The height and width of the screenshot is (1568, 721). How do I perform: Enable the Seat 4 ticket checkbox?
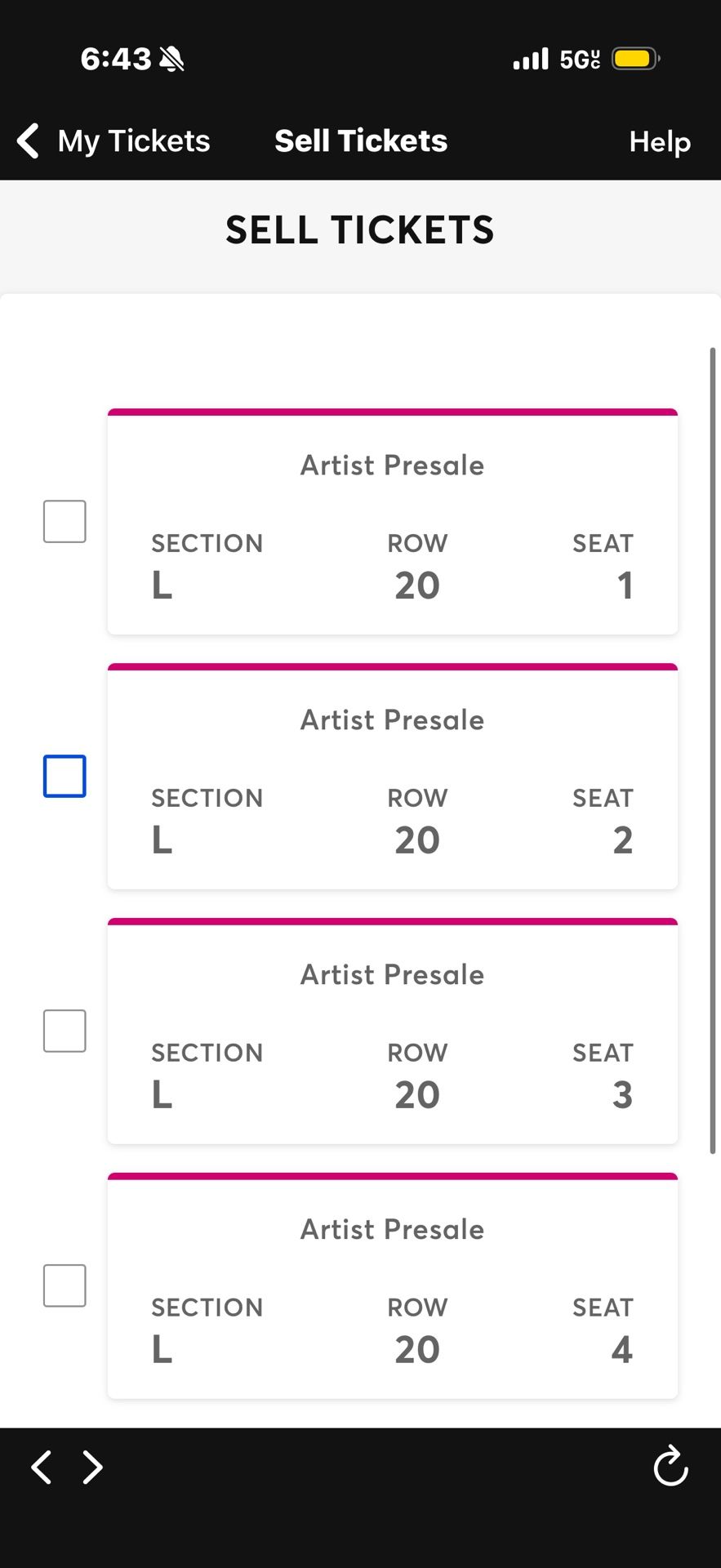click(x=65, y=1285)
